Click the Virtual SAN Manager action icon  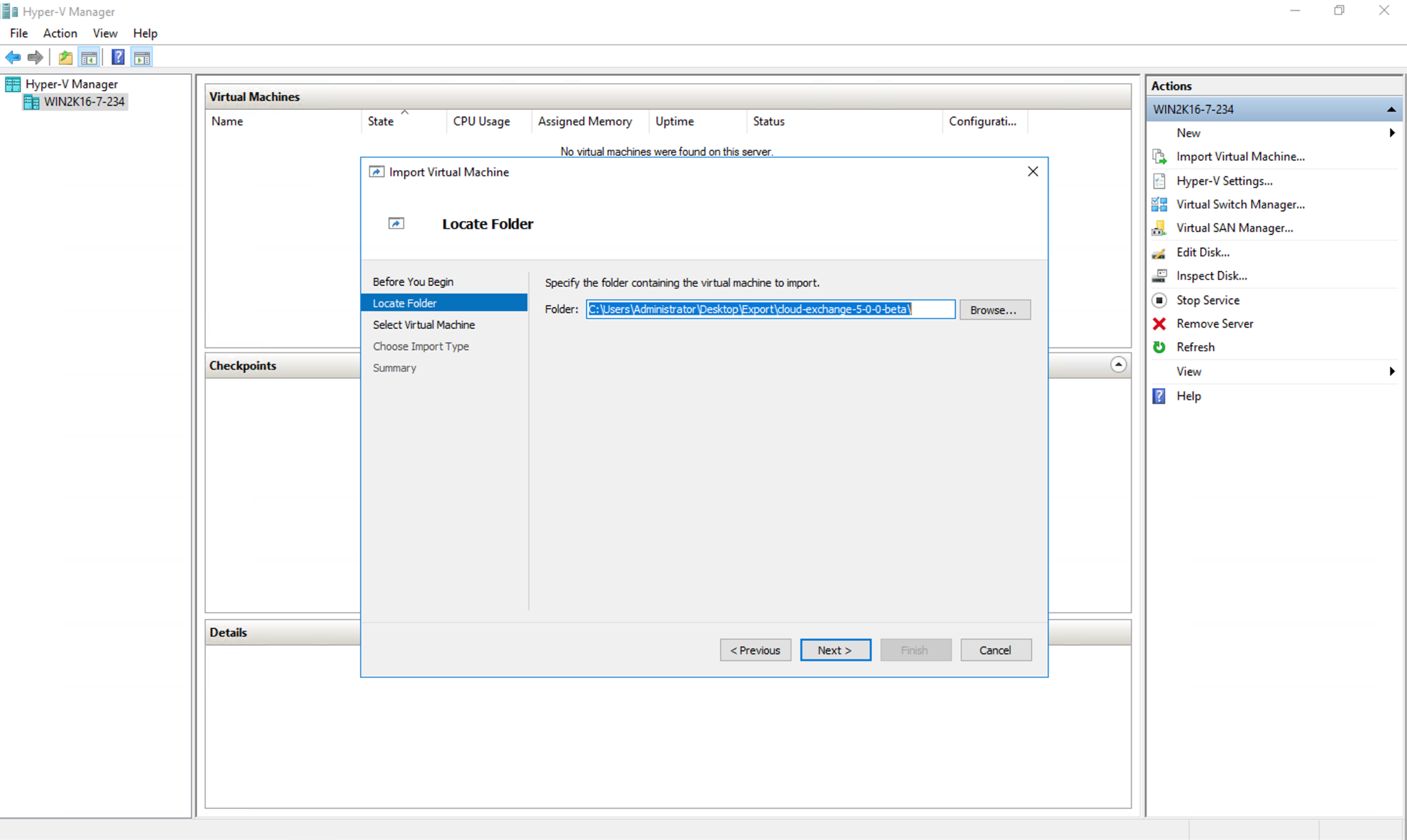click(x=1159, y=228)
